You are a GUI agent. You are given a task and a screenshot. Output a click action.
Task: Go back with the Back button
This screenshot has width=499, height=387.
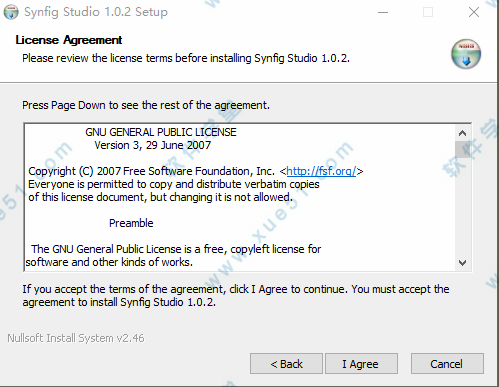click(286, 364)
